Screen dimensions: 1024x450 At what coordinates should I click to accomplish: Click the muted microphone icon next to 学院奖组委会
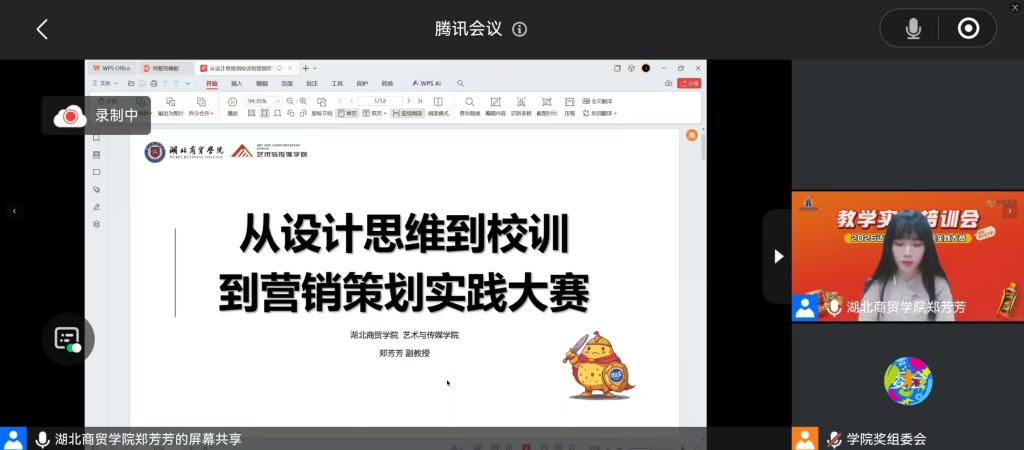point(834,440)
